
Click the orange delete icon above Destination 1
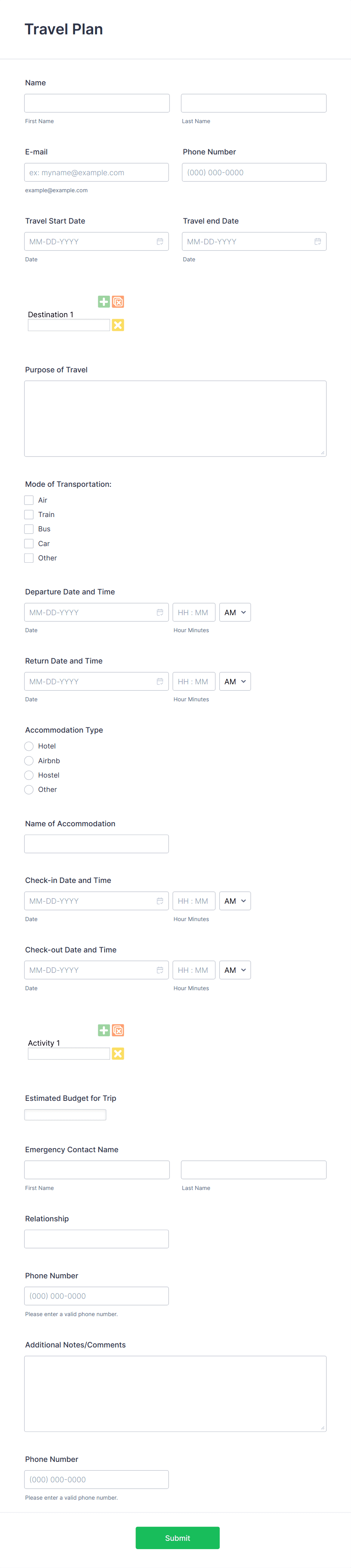tap(118, 302)
